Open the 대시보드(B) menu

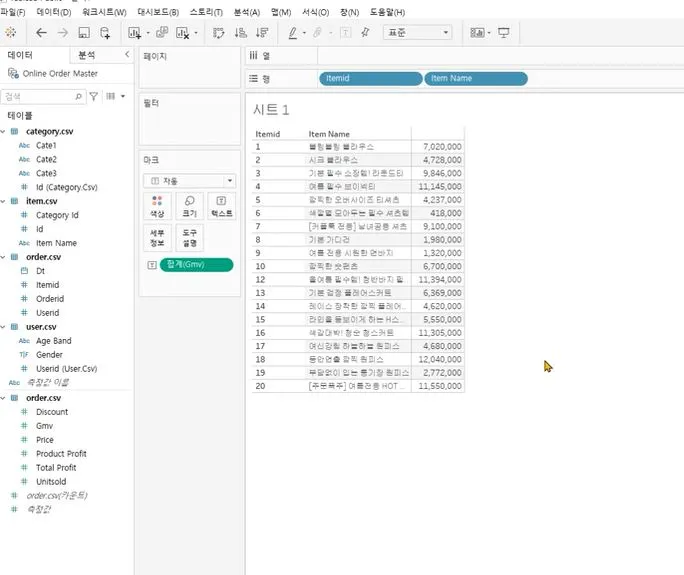pyautogui.click(x=158, y=12)
